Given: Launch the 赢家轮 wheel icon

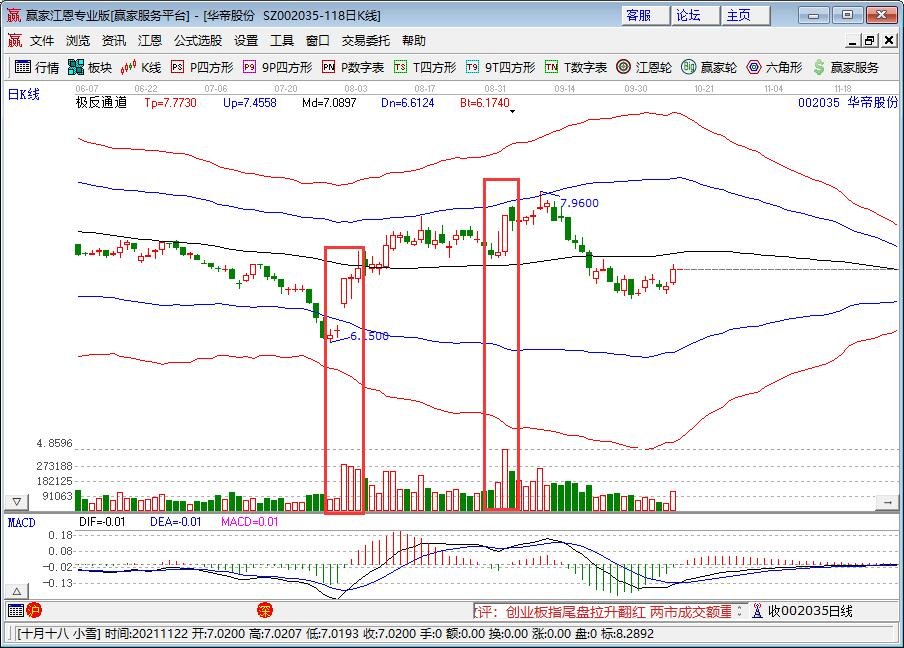Looking at the screenshot, I should click(688, 67).
